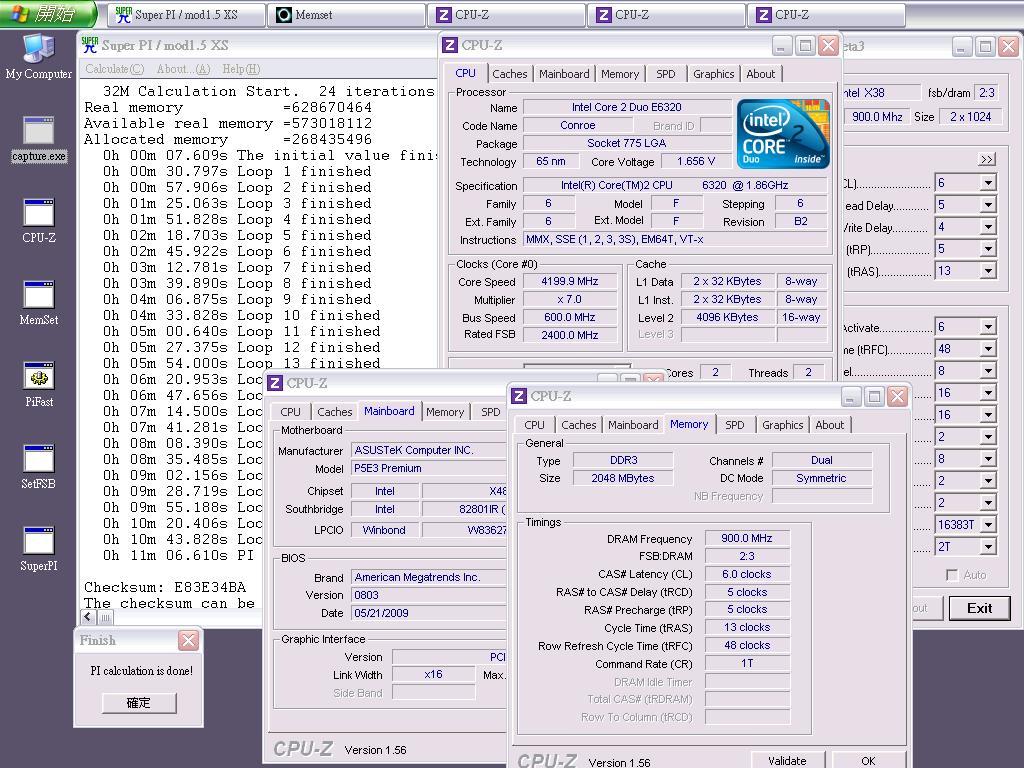
Task: Click the first CPU-Z taskbar button
Action: [507, 14]
